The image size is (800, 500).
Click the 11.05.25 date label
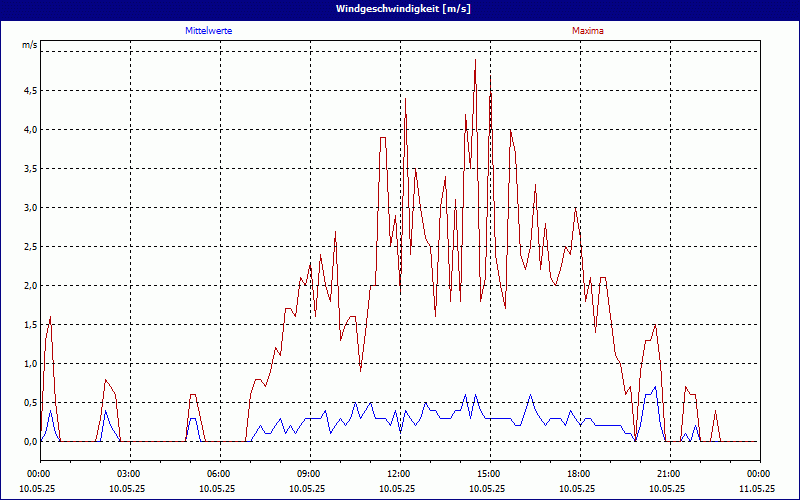click(x=758, y=489)
